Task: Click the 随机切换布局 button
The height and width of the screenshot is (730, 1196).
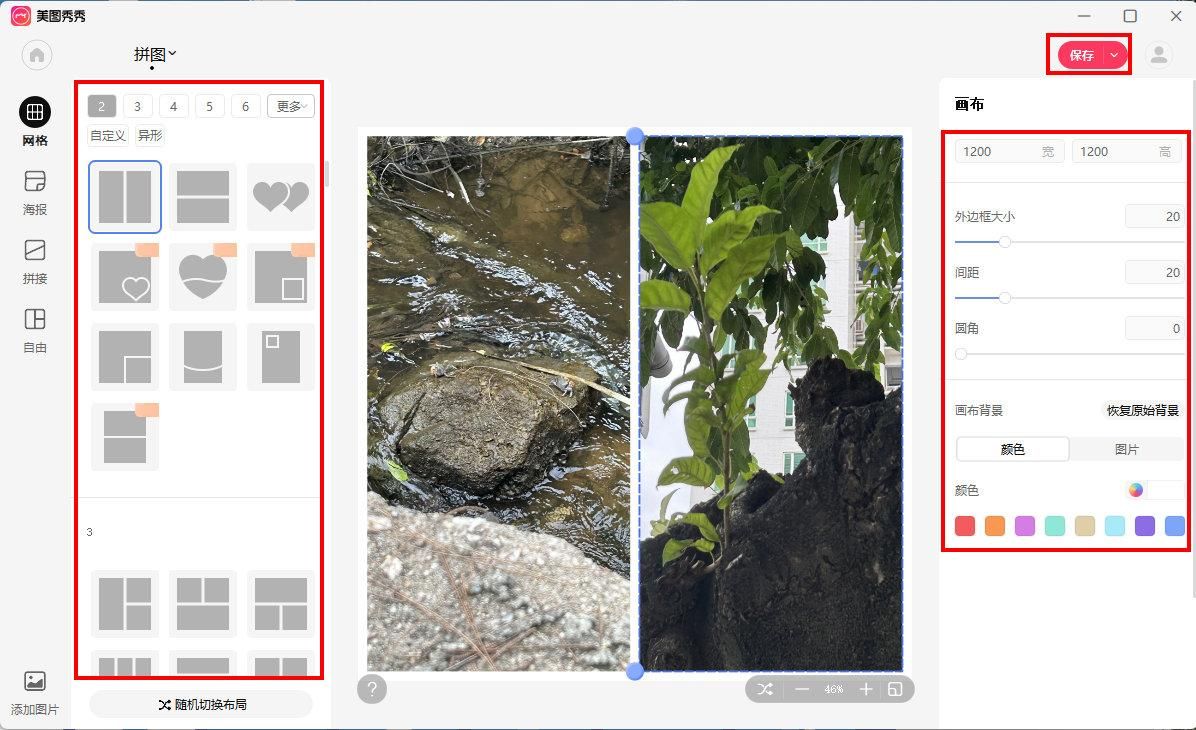Action: point(201,704)
